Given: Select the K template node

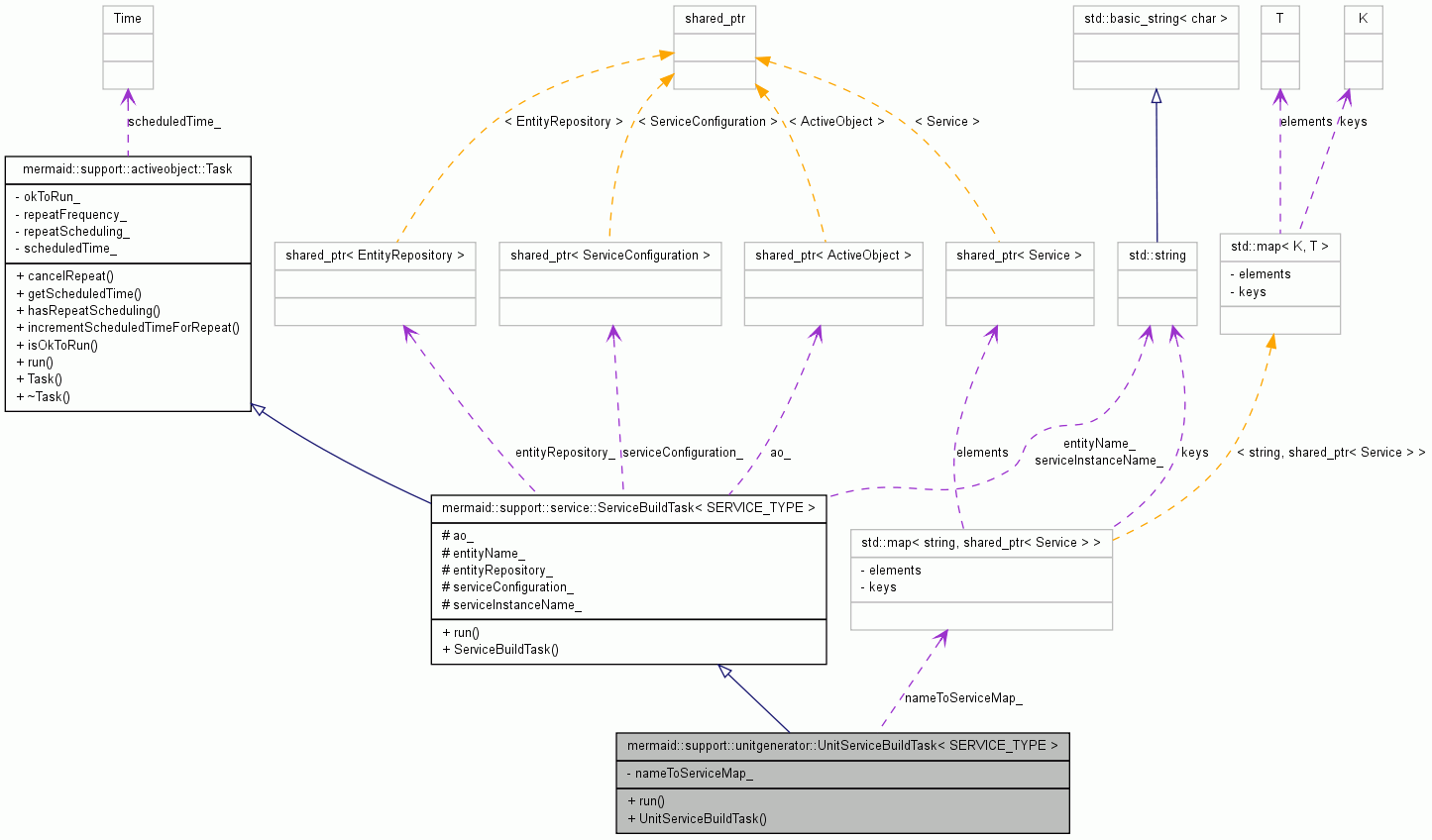Looking at the screenshot, I should pyautogui.click(x=1364, y=47).
